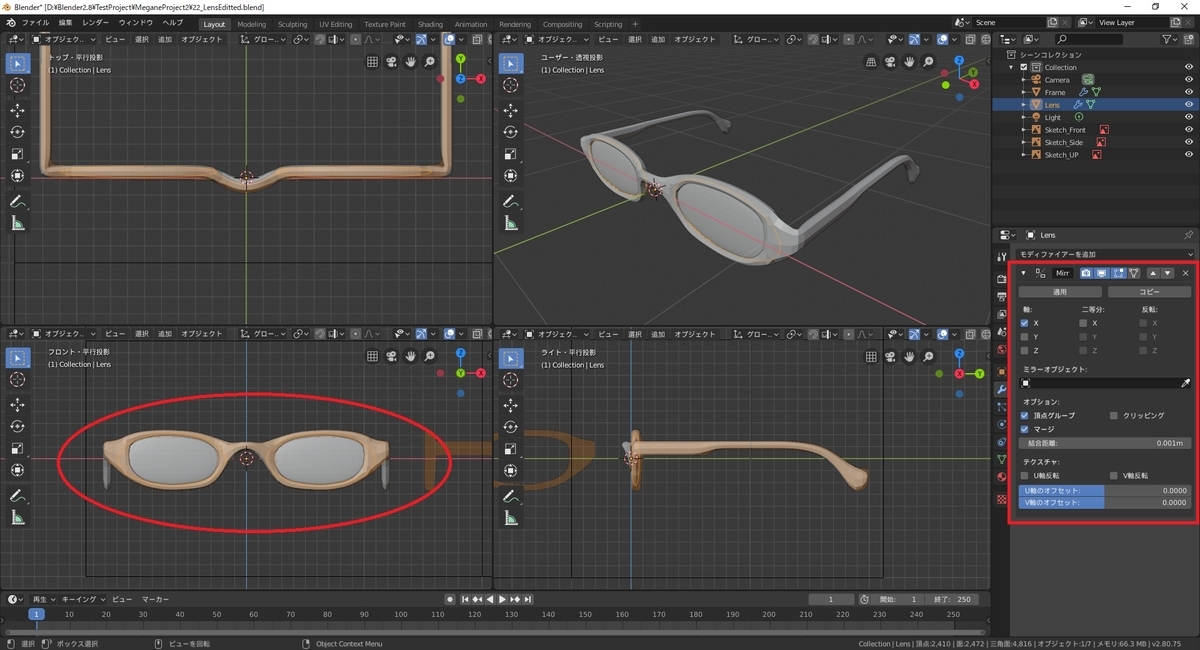
Task: Open the Output properties tab
Action: coord(1002,297)
